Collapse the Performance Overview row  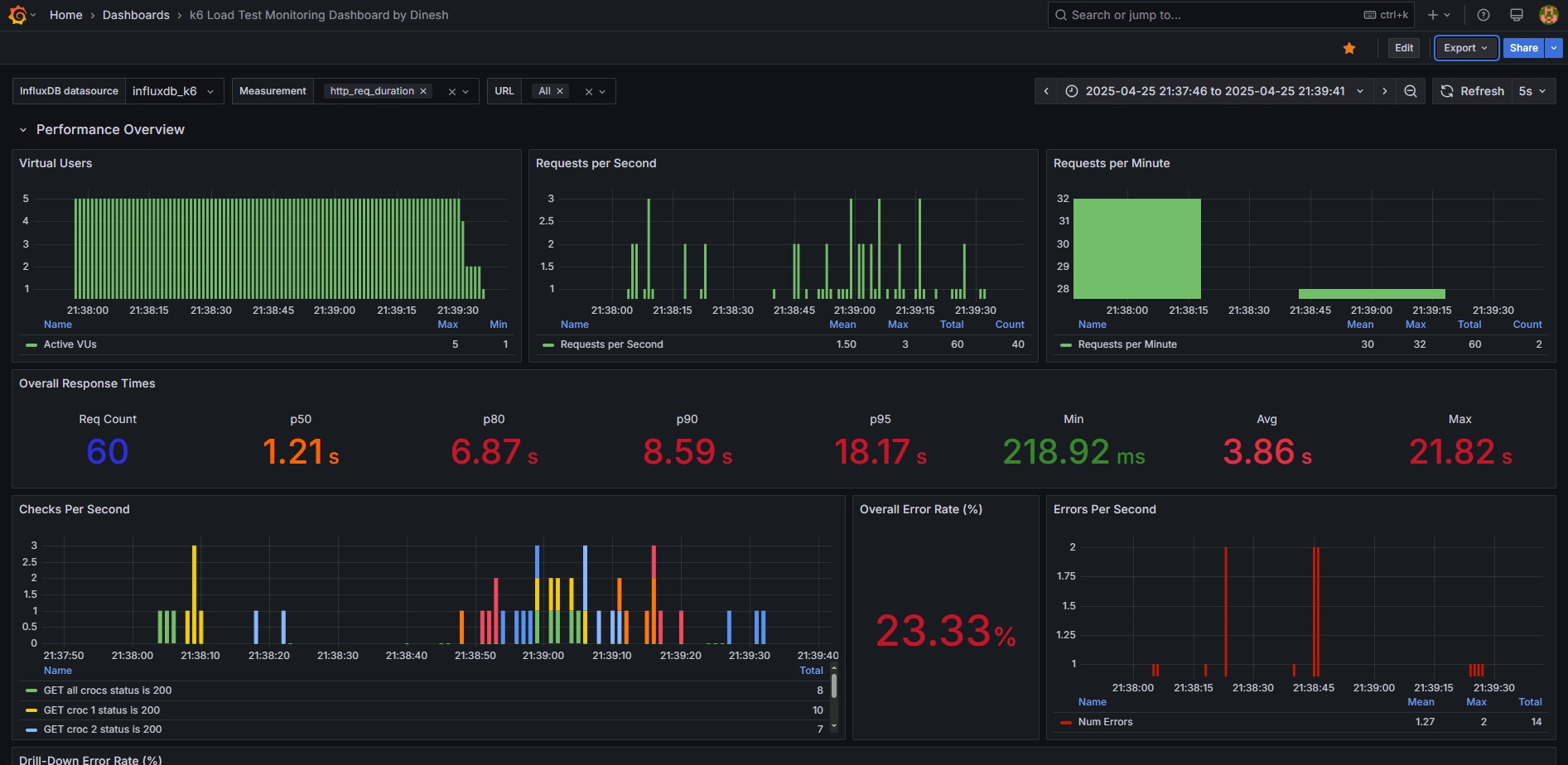click(x=23, y=130)
